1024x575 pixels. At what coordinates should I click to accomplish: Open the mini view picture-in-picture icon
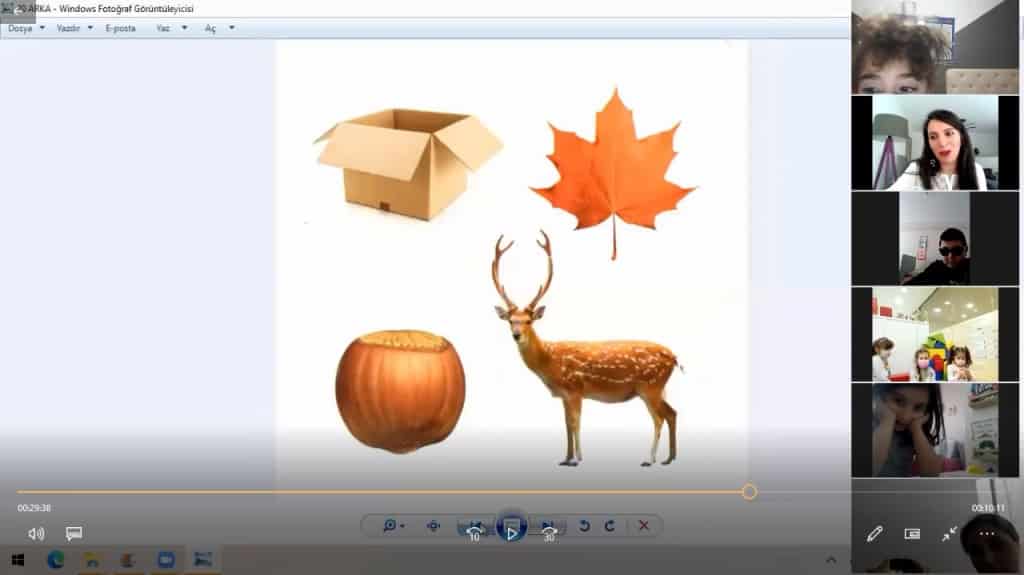click(x=912, y=534)
